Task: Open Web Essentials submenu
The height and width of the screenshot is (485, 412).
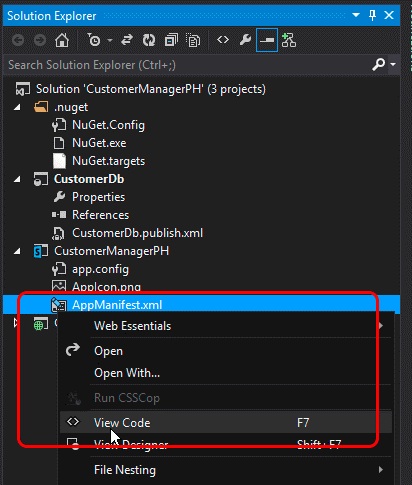Action: (225, 326)
